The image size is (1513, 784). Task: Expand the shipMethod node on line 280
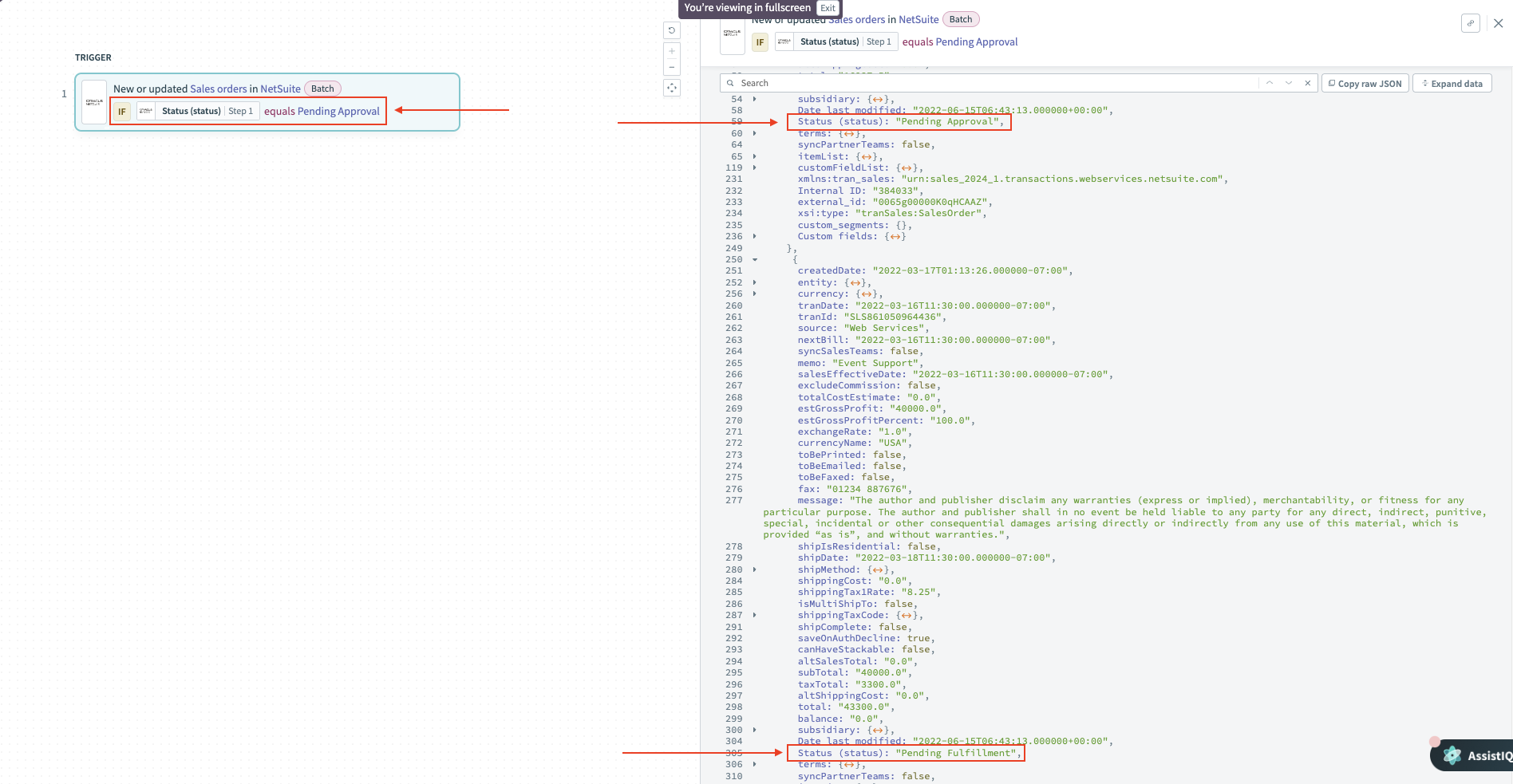754,570
